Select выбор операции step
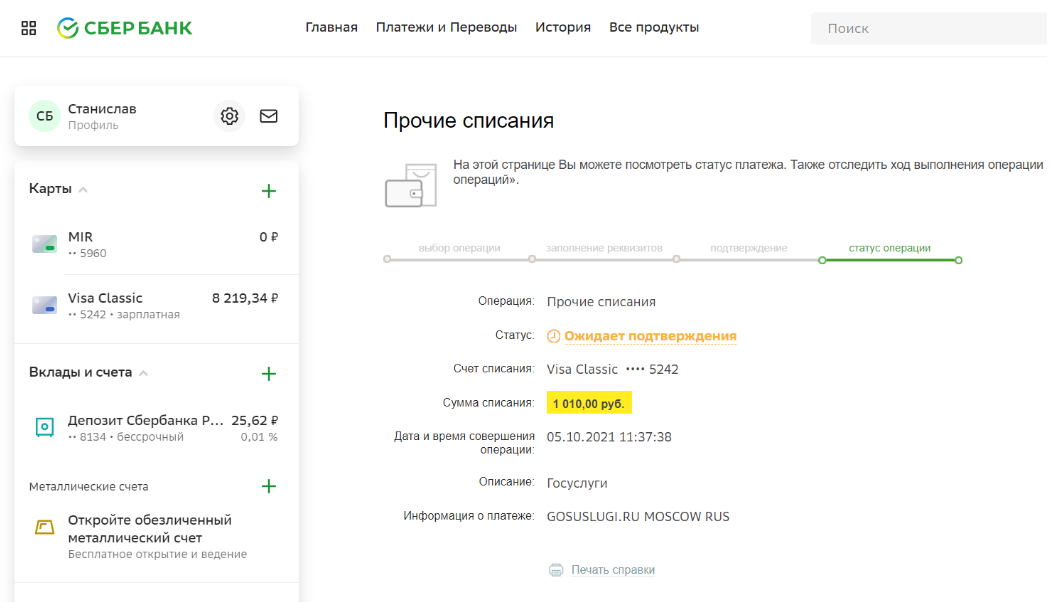Screen dimensions: 1052x602 tap(460, 248)
